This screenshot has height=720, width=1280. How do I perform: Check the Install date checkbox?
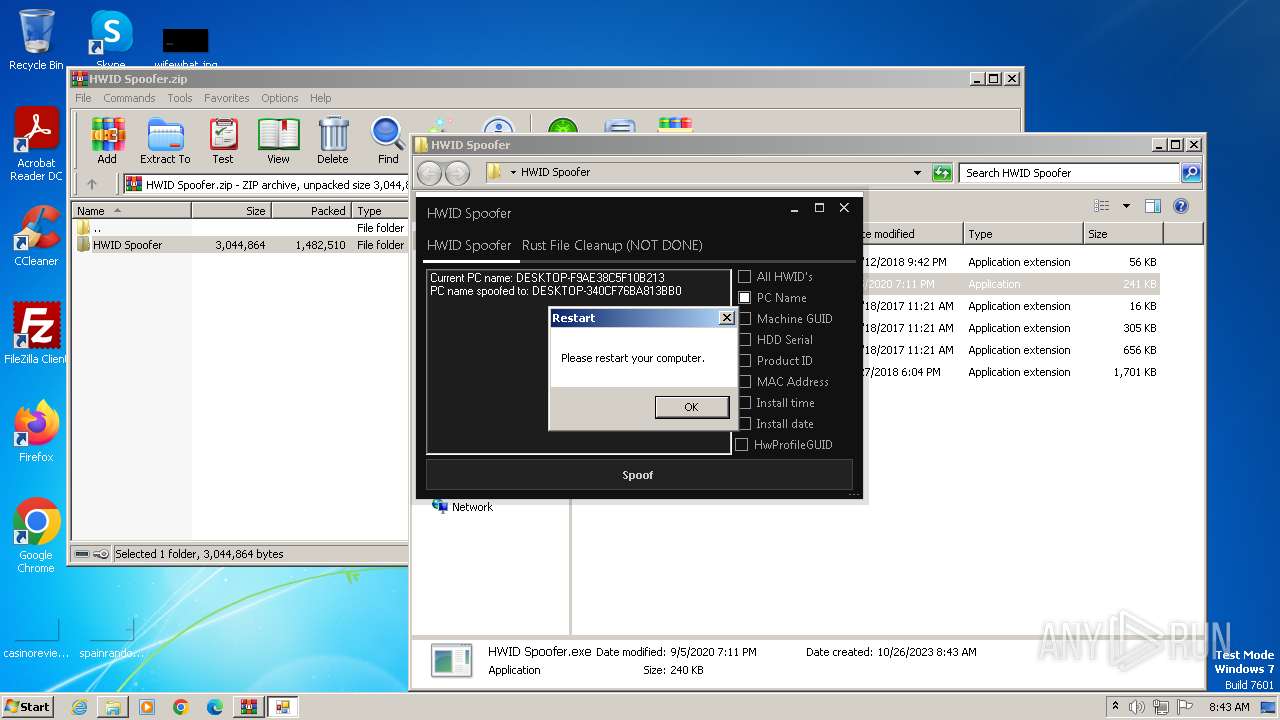tap(744, 424)
